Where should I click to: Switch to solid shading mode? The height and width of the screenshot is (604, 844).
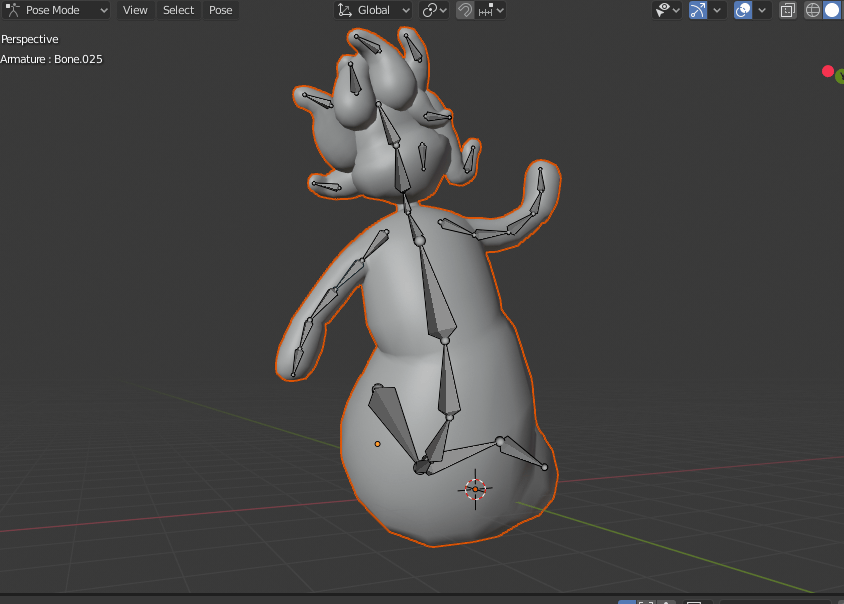(832, 10)
